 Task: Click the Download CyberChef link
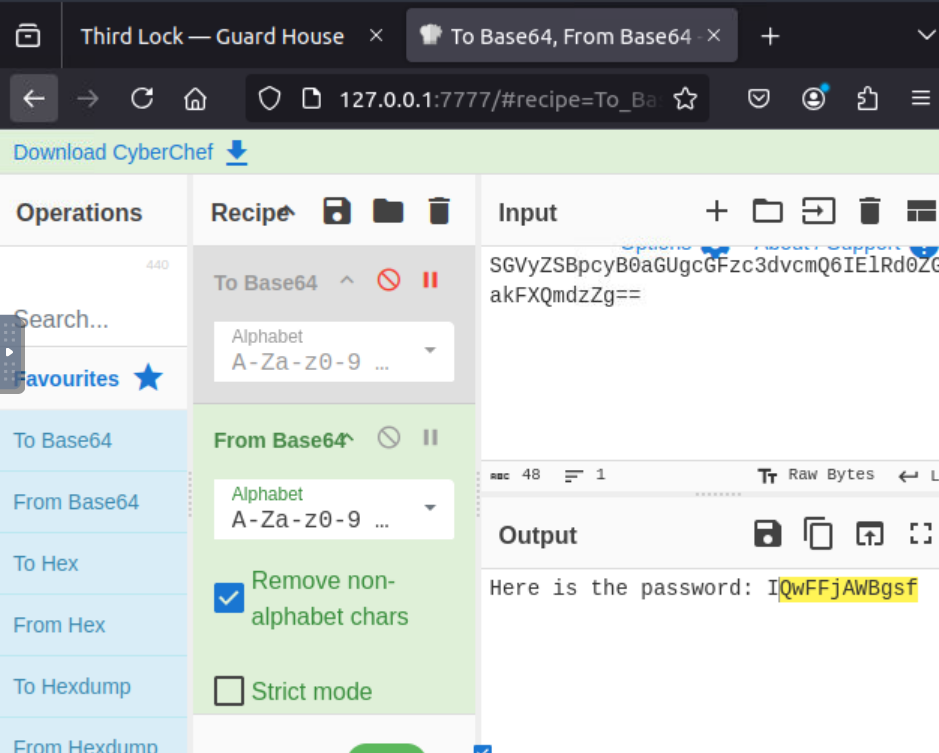(x=113, y=153)
